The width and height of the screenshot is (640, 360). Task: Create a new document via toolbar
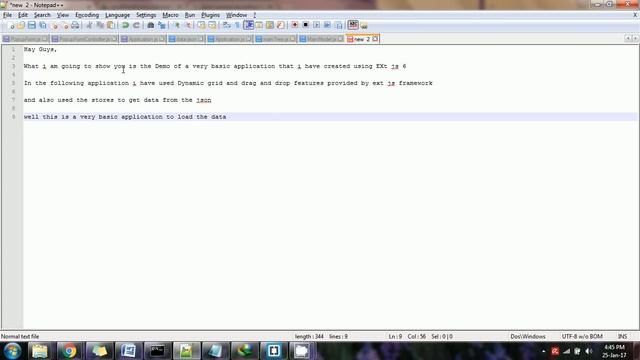pos(11,25)
